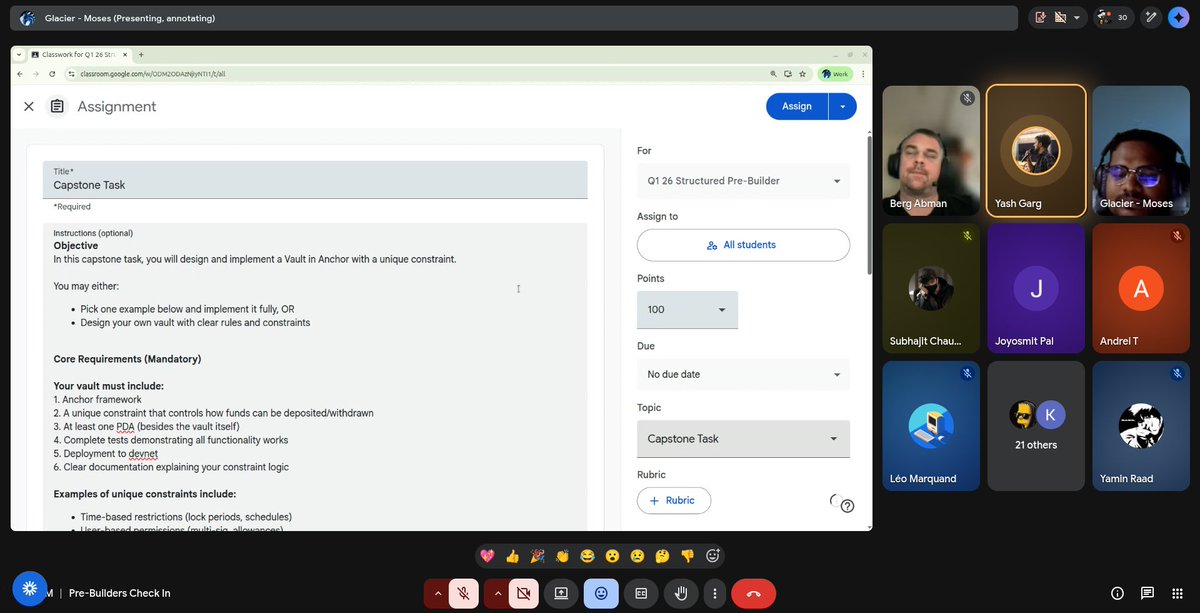
Task: Unmute the microphone in call controls
Action: [464, 593]
